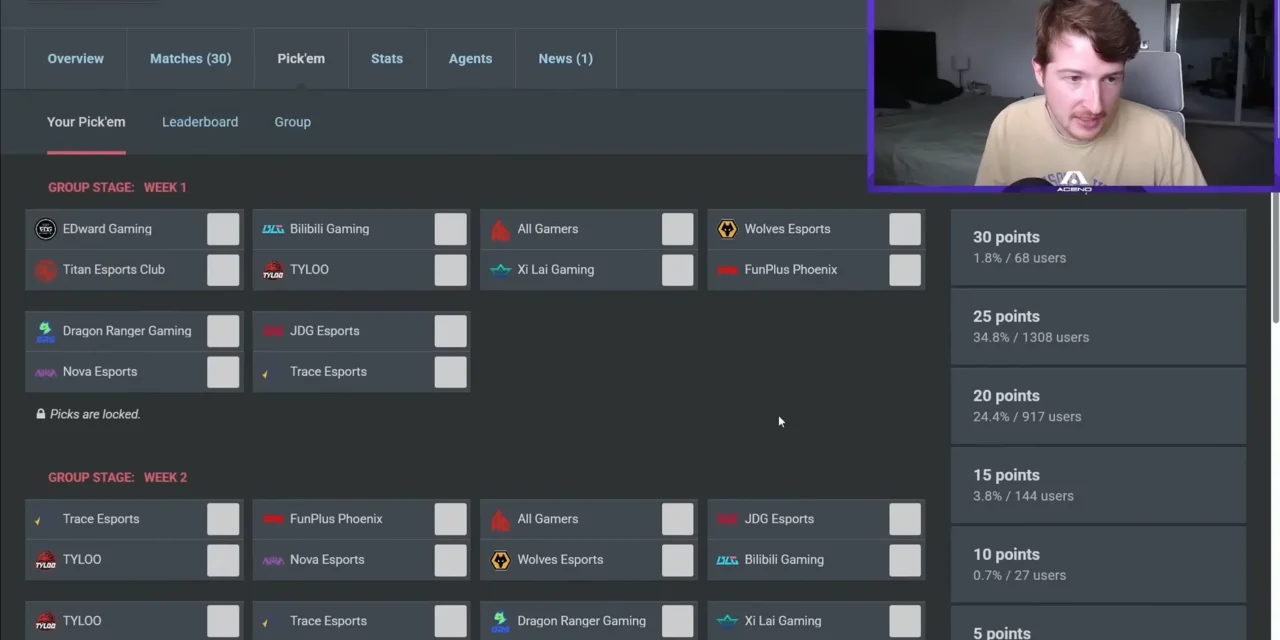Viewport: 1280px width, 640px height.
Task: Click the Trace Esports logo in Week 1
Action: click(x=266, y=374)
